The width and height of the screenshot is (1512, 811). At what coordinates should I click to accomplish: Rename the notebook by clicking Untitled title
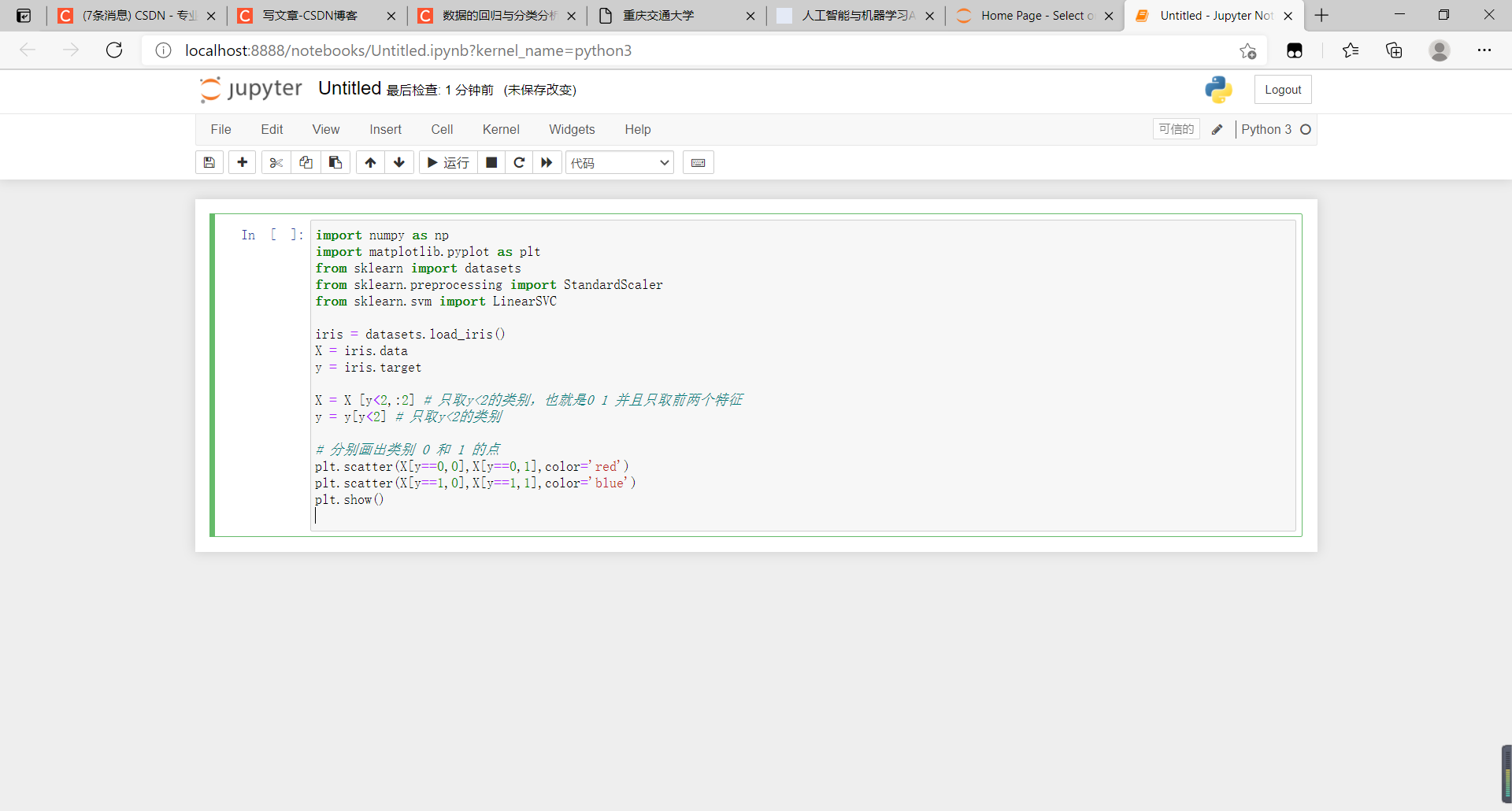[x=350, y=88]
